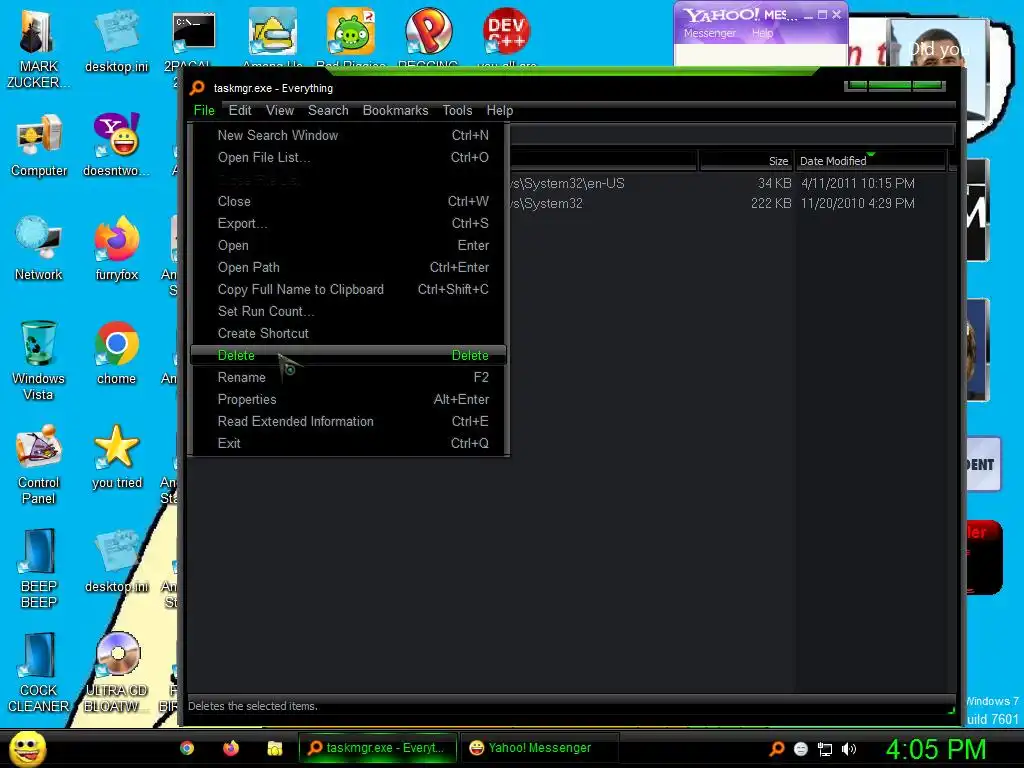This screenshot has width=1024, height=768.
Task: Open the volume speaker tray icon
Action: [x=848, y=749]
